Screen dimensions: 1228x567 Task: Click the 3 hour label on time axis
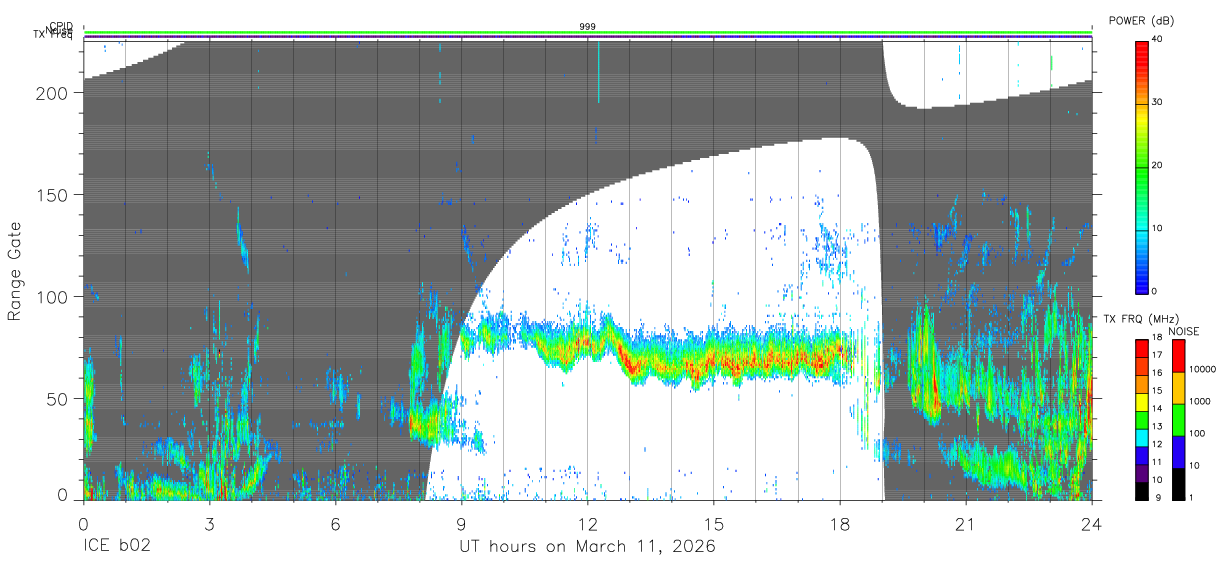[209, 523]
